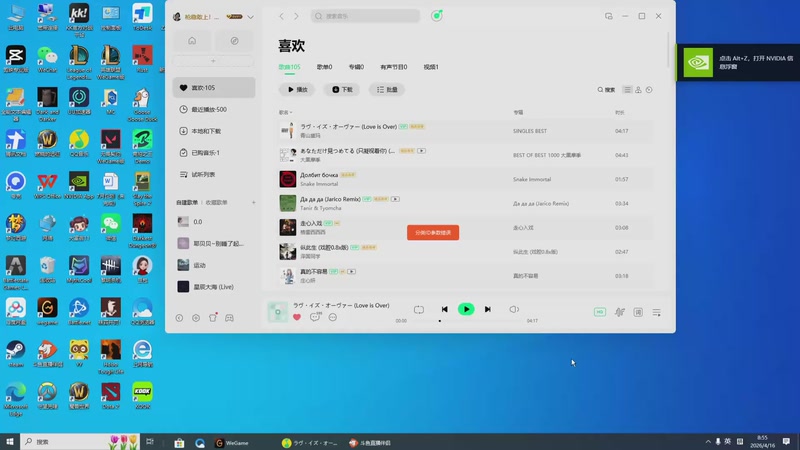Click the 播放 play all button
Image resolution: width=800 pixels, height=450 pixels.
(297, 90)
